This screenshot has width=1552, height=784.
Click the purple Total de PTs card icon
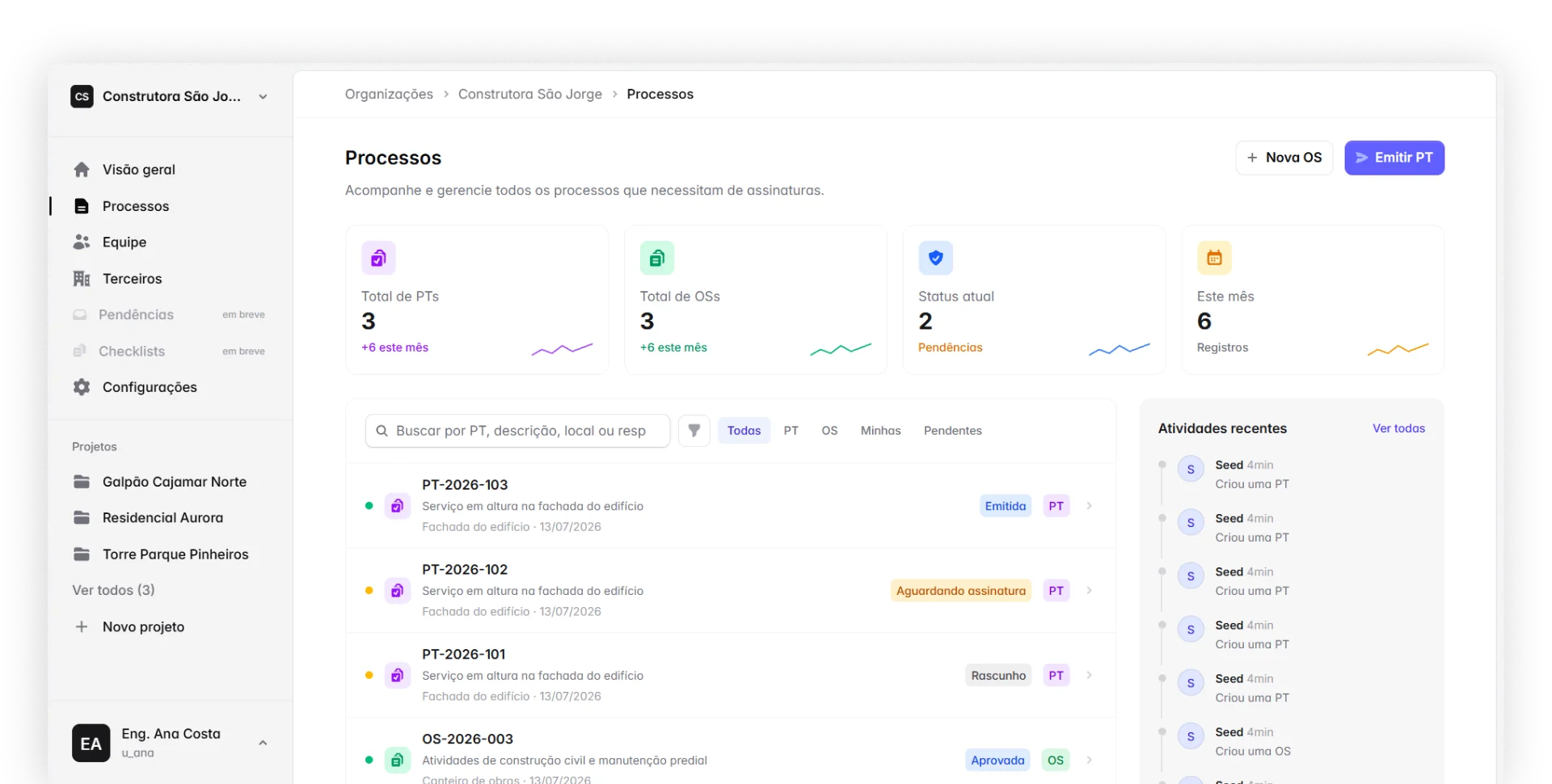click(378, 258)
